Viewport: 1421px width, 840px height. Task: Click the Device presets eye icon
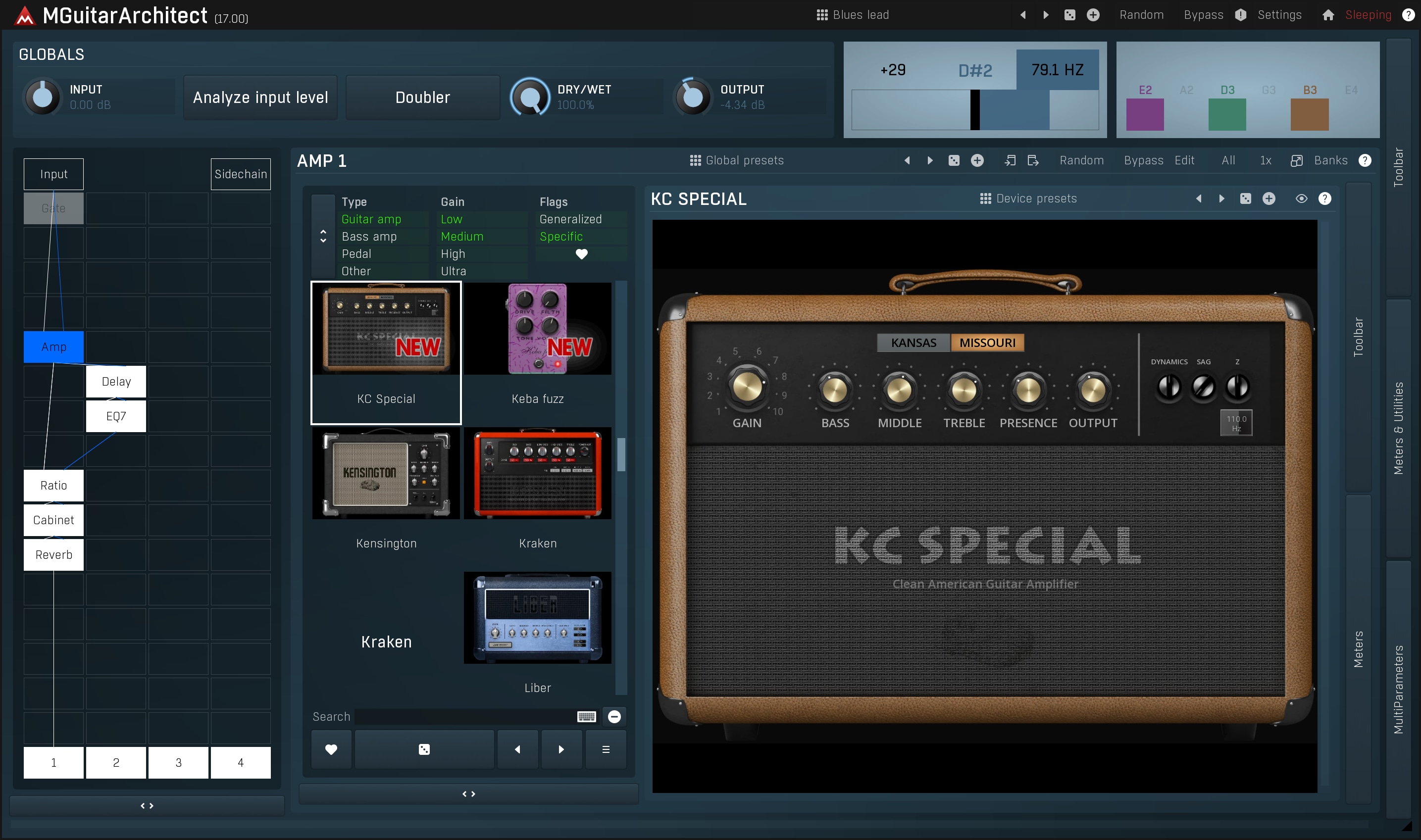tap(1301, 198)
